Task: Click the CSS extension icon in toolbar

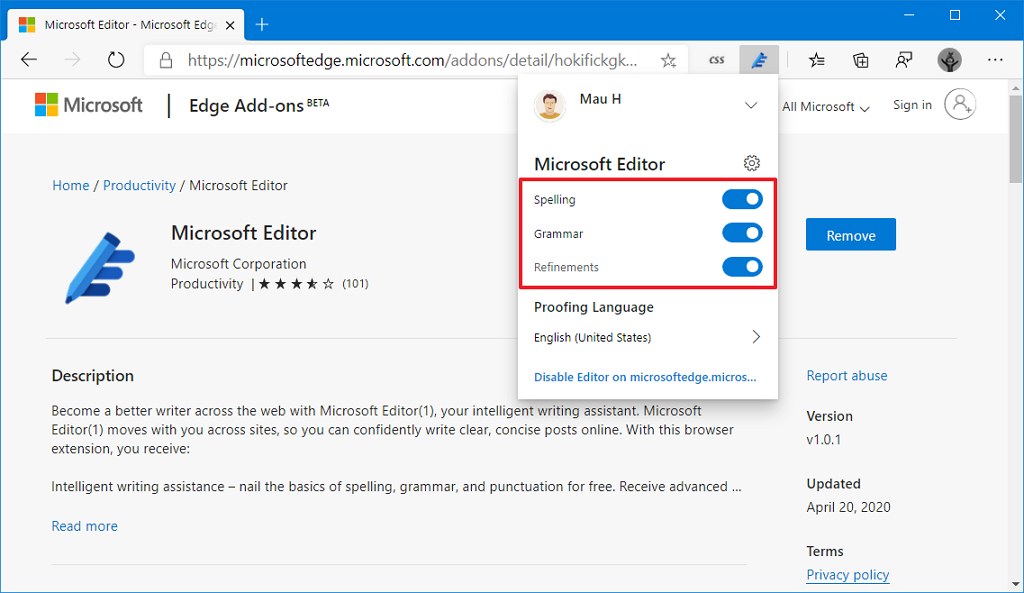Action: (716, 60)
